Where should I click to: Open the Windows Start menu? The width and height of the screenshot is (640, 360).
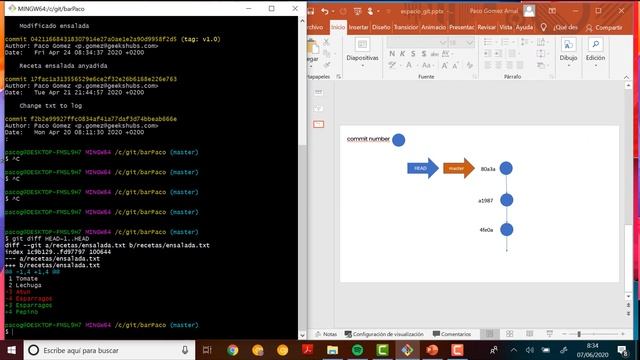[x=11, y=350]
